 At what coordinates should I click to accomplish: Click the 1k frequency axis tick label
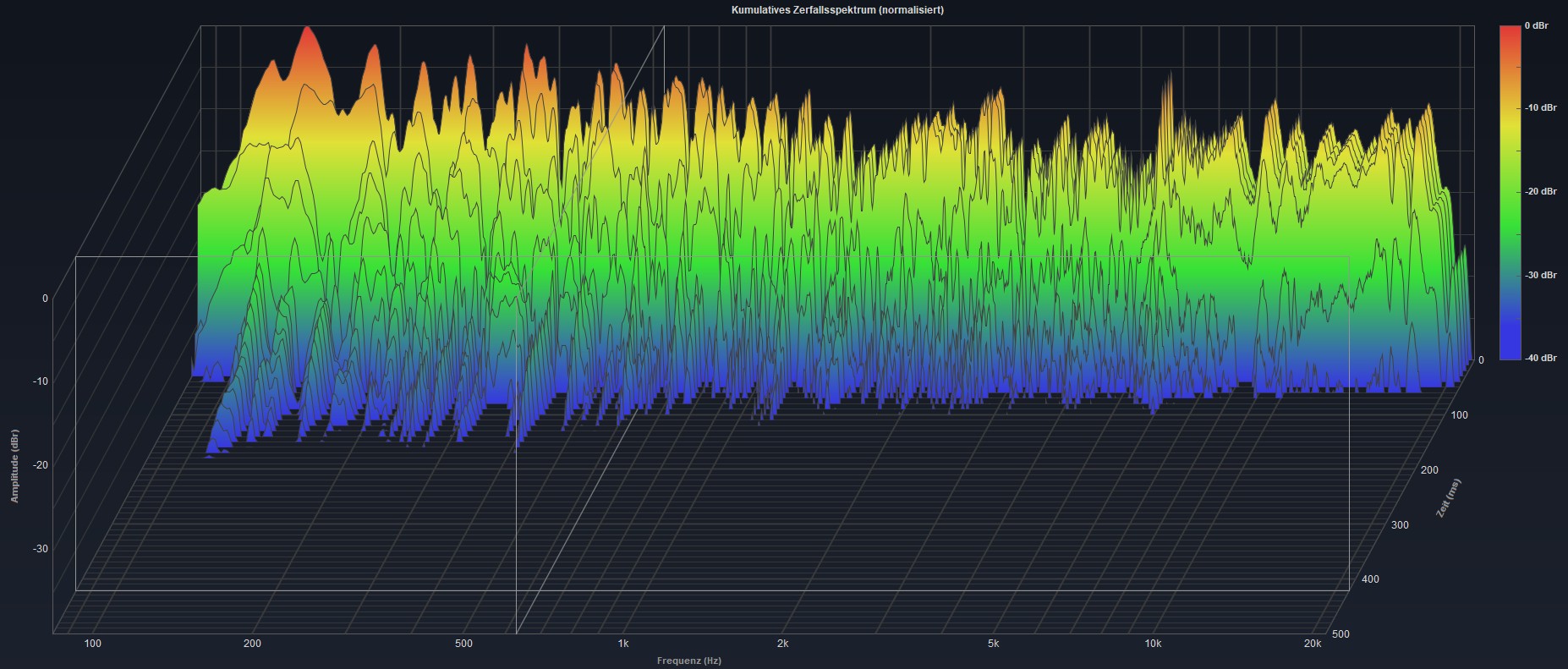pos(623,644)
